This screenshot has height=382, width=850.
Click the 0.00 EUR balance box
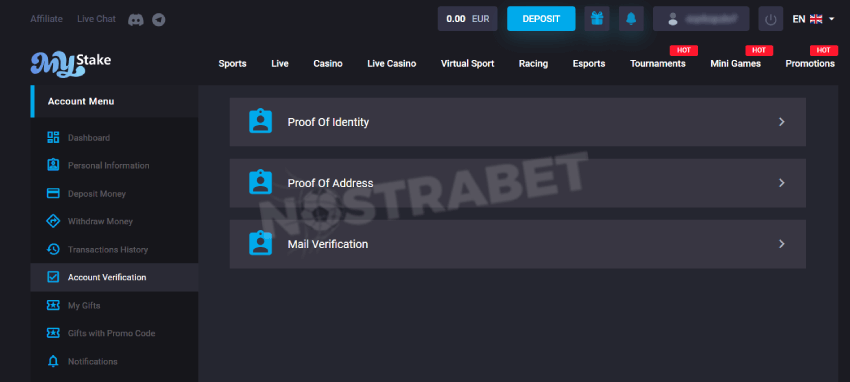click(x=467, y=18)
